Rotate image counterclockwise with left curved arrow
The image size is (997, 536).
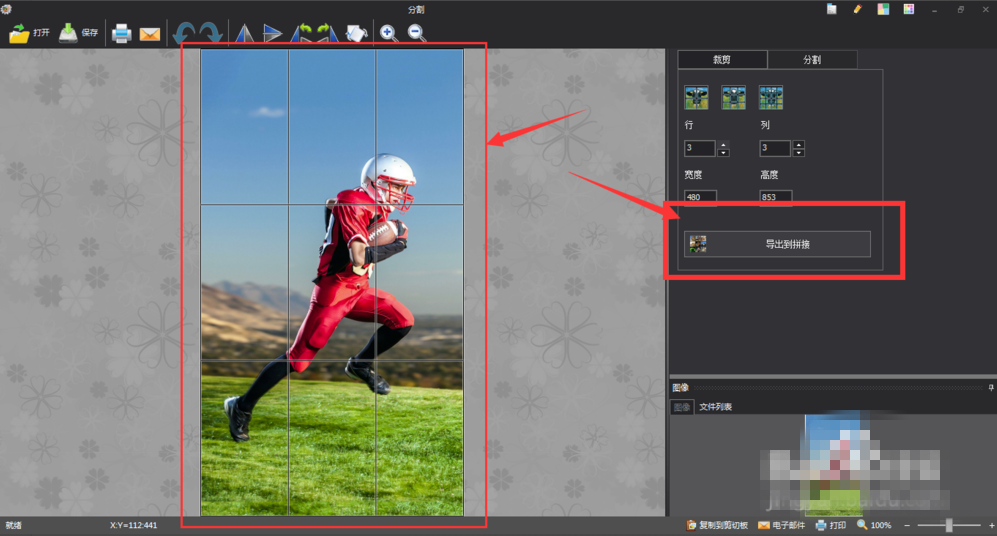184,33
